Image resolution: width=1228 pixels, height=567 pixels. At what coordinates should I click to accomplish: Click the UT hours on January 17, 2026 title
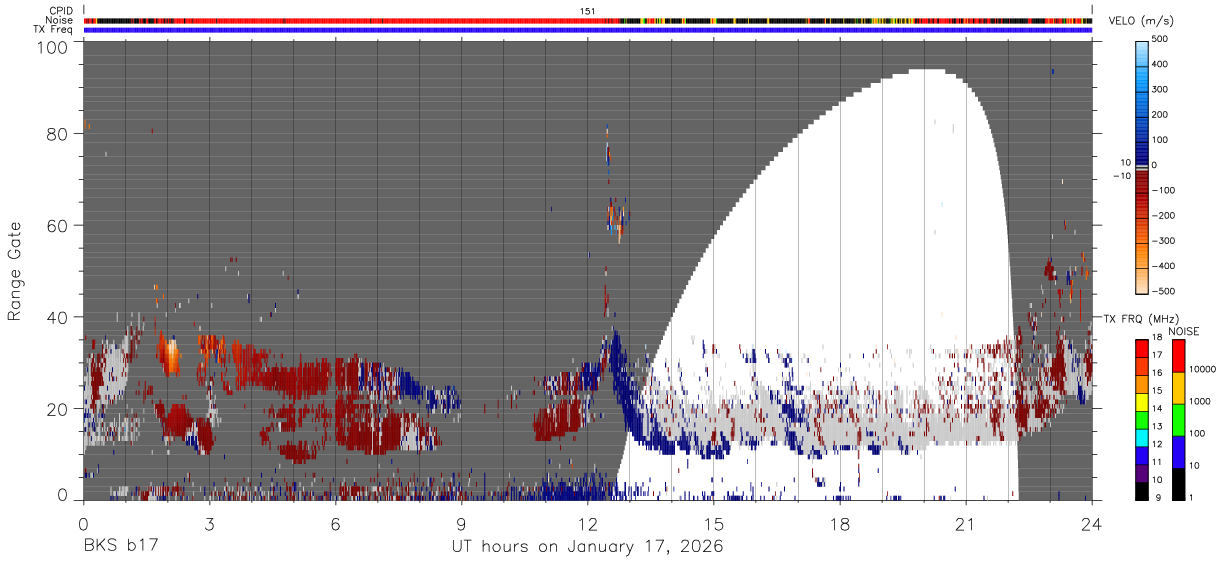pos(588,548)
